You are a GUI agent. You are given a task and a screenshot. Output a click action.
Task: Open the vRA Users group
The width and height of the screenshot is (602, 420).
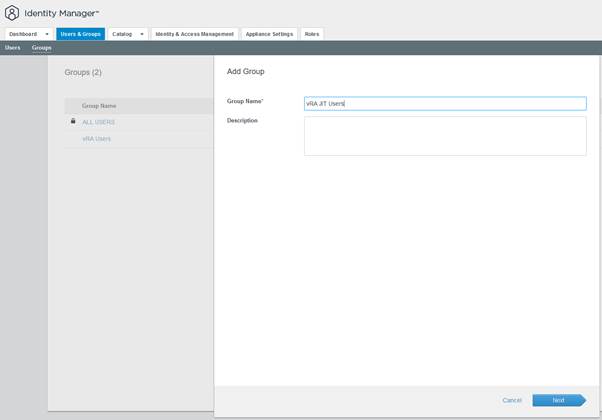coord(96,139)
